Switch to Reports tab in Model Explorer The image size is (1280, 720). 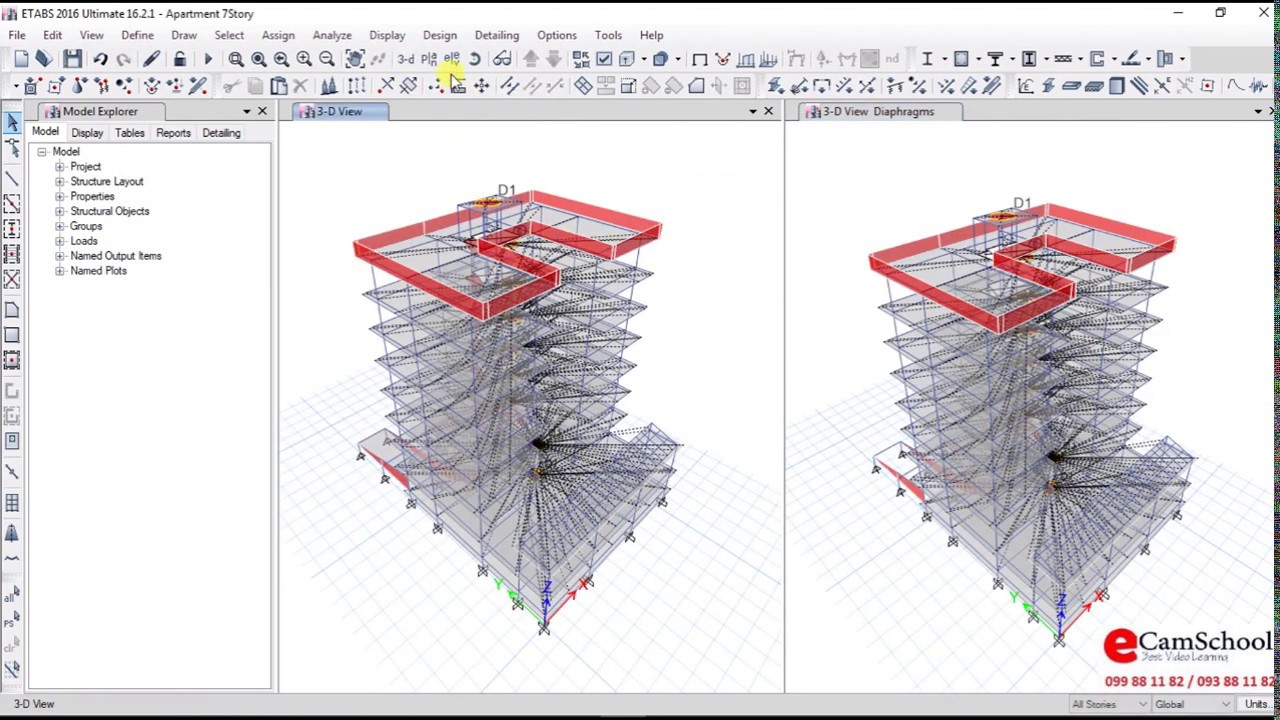click(x=173, y=133)
